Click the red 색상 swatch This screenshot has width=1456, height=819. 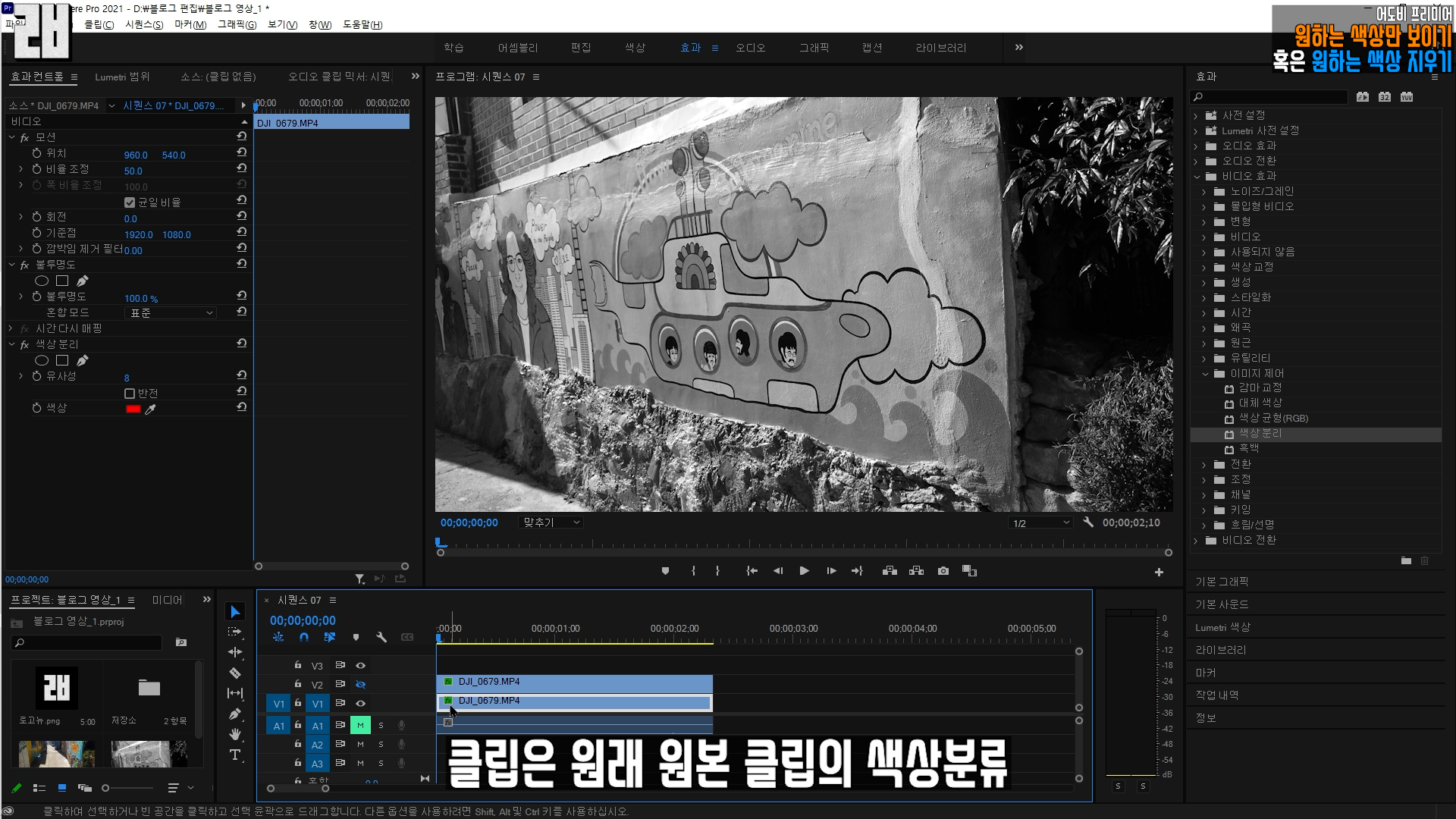[x=133, y=409]
